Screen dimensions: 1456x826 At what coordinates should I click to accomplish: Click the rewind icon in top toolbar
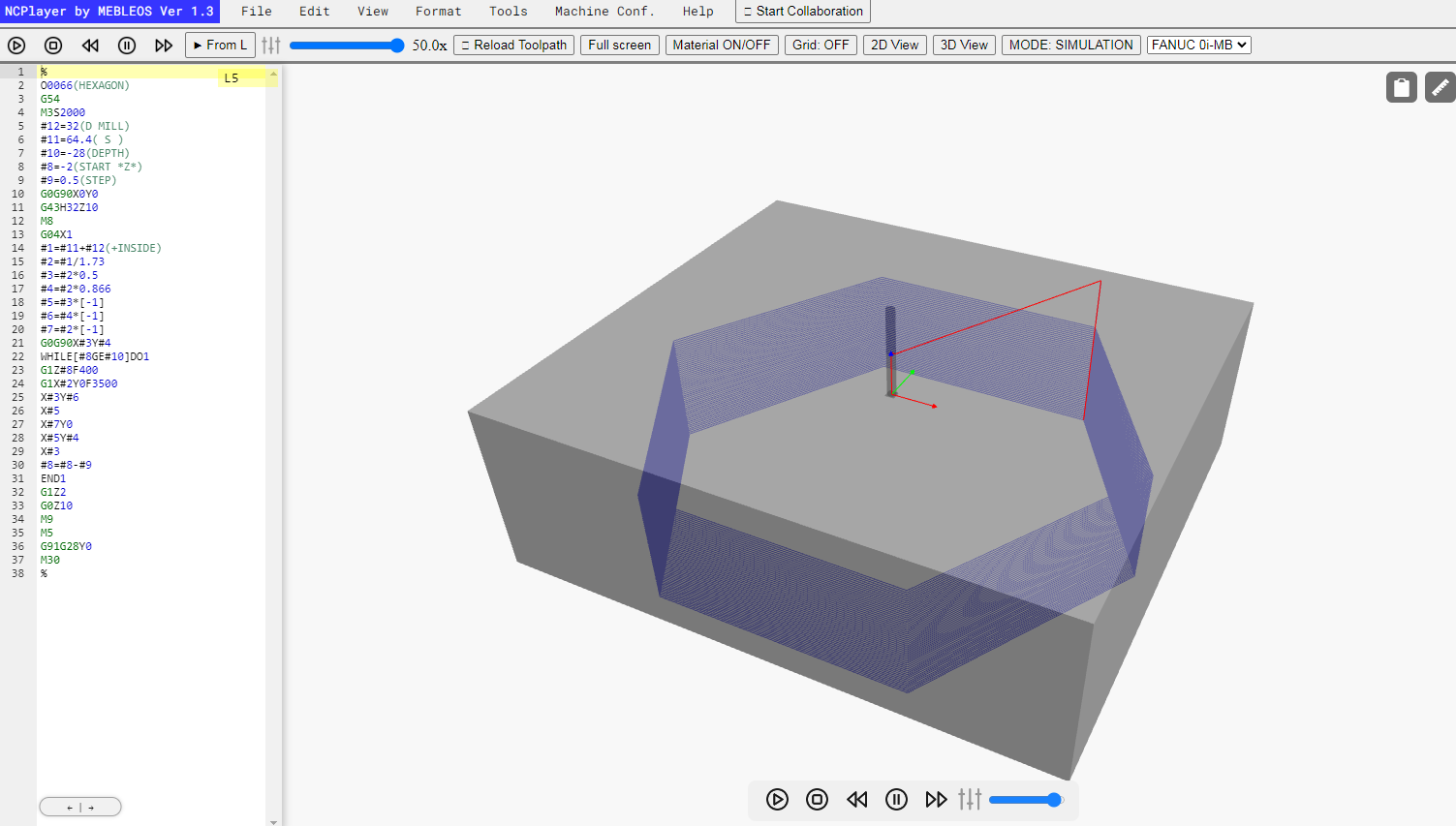pyautogui.click(x=90, y=46)
